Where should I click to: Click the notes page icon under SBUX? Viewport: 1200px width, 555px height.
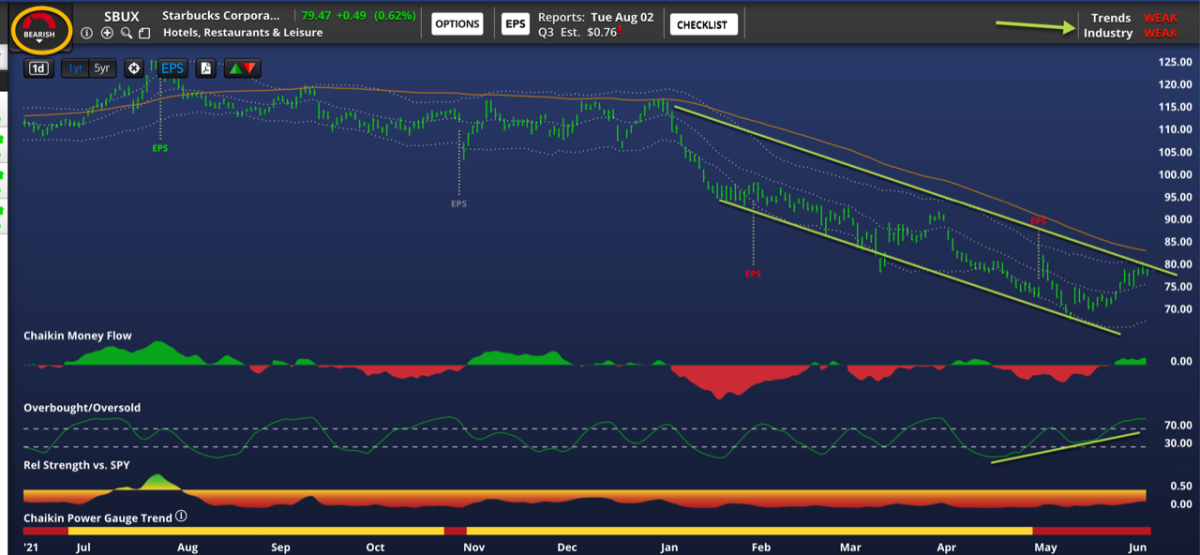tap(144, 33)
